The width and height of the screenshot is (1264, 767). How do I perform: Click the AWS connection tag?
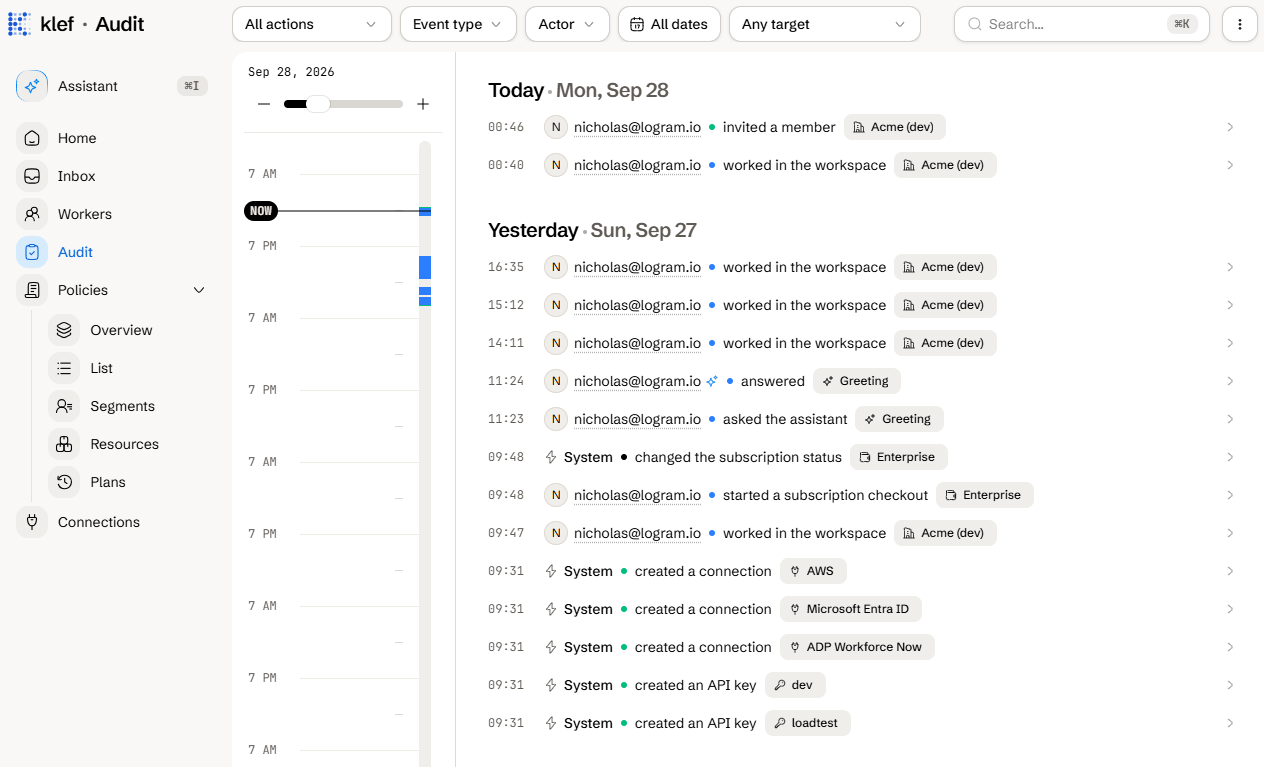[x=813, y=571]
